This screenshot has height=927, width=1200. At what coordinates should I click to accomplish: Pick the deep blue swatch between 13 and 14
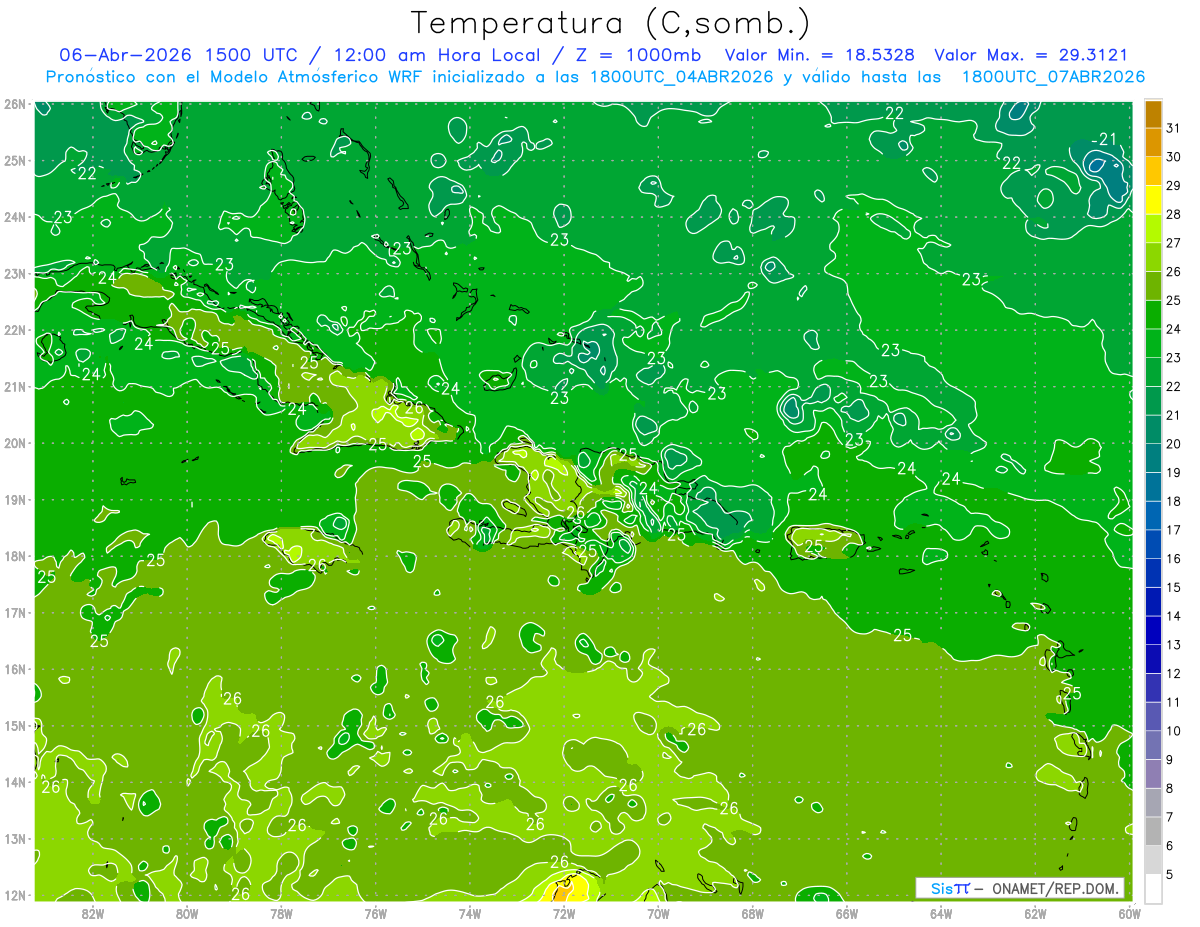point(1153,630)
